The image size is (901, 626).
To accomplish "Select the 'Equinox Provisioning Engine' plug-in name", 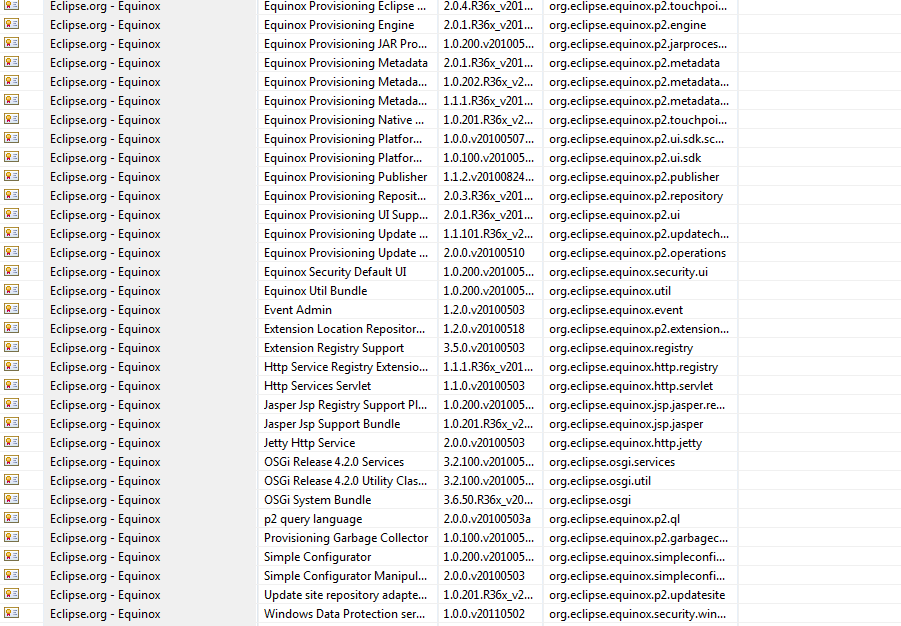I will 339,25.
